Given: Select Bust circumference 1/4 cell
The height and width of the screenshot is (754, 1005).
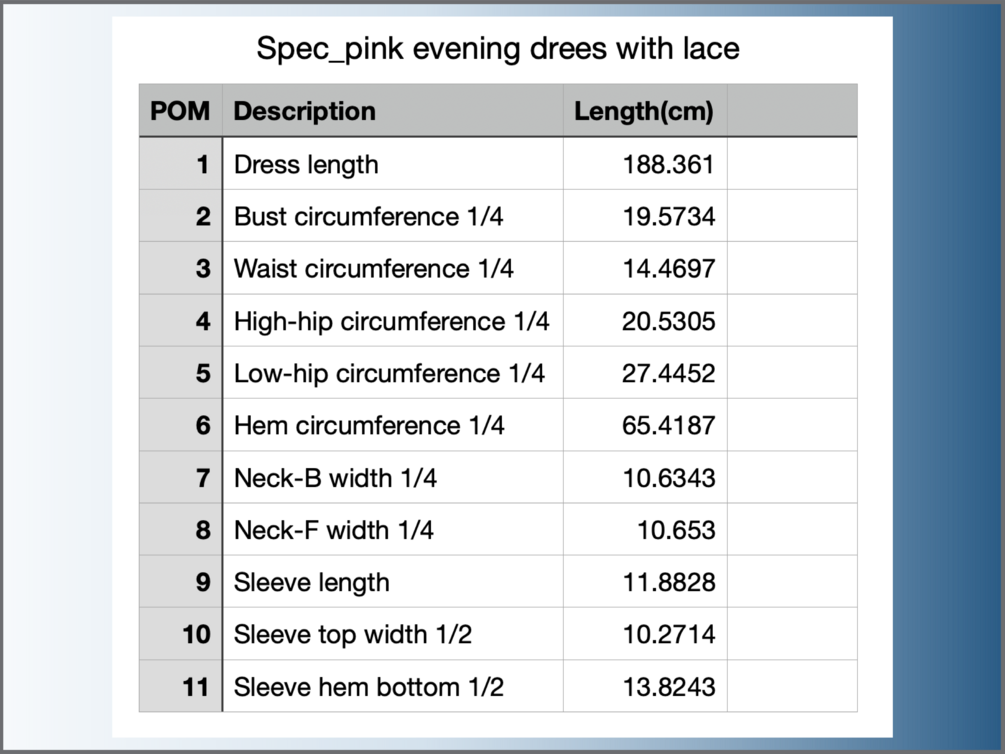Looking at the screenshot, I should pyautogui.click(x=393, y=216).
